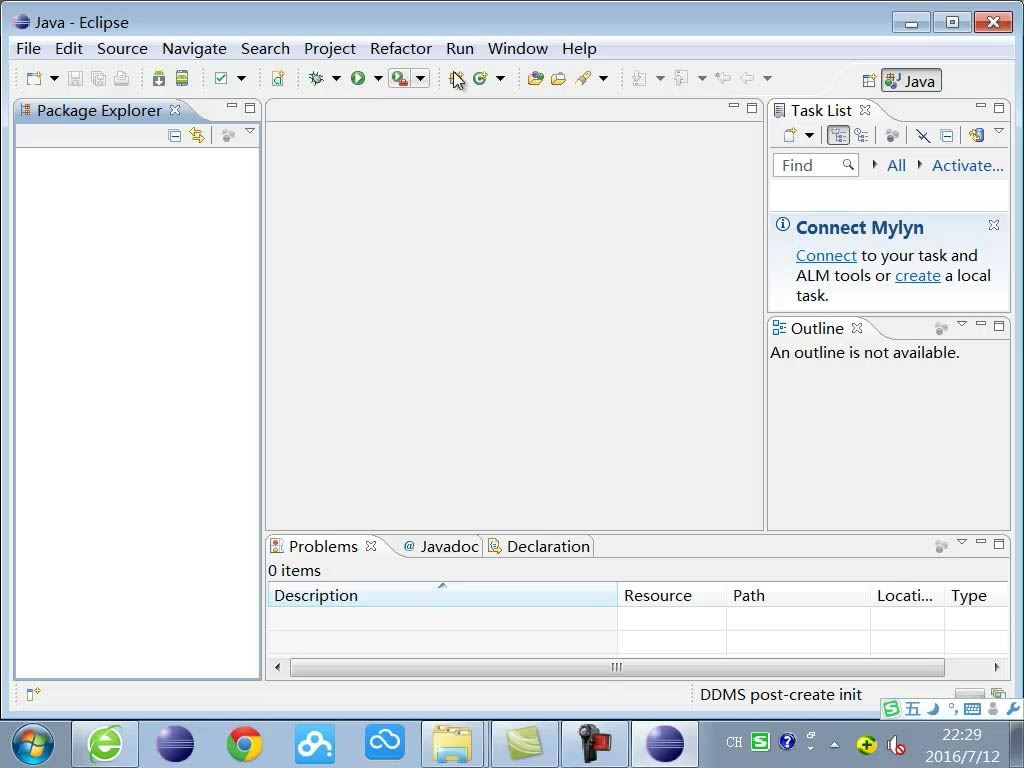Open the Refactor menu
1024x768 pixels.
[400, 48]
